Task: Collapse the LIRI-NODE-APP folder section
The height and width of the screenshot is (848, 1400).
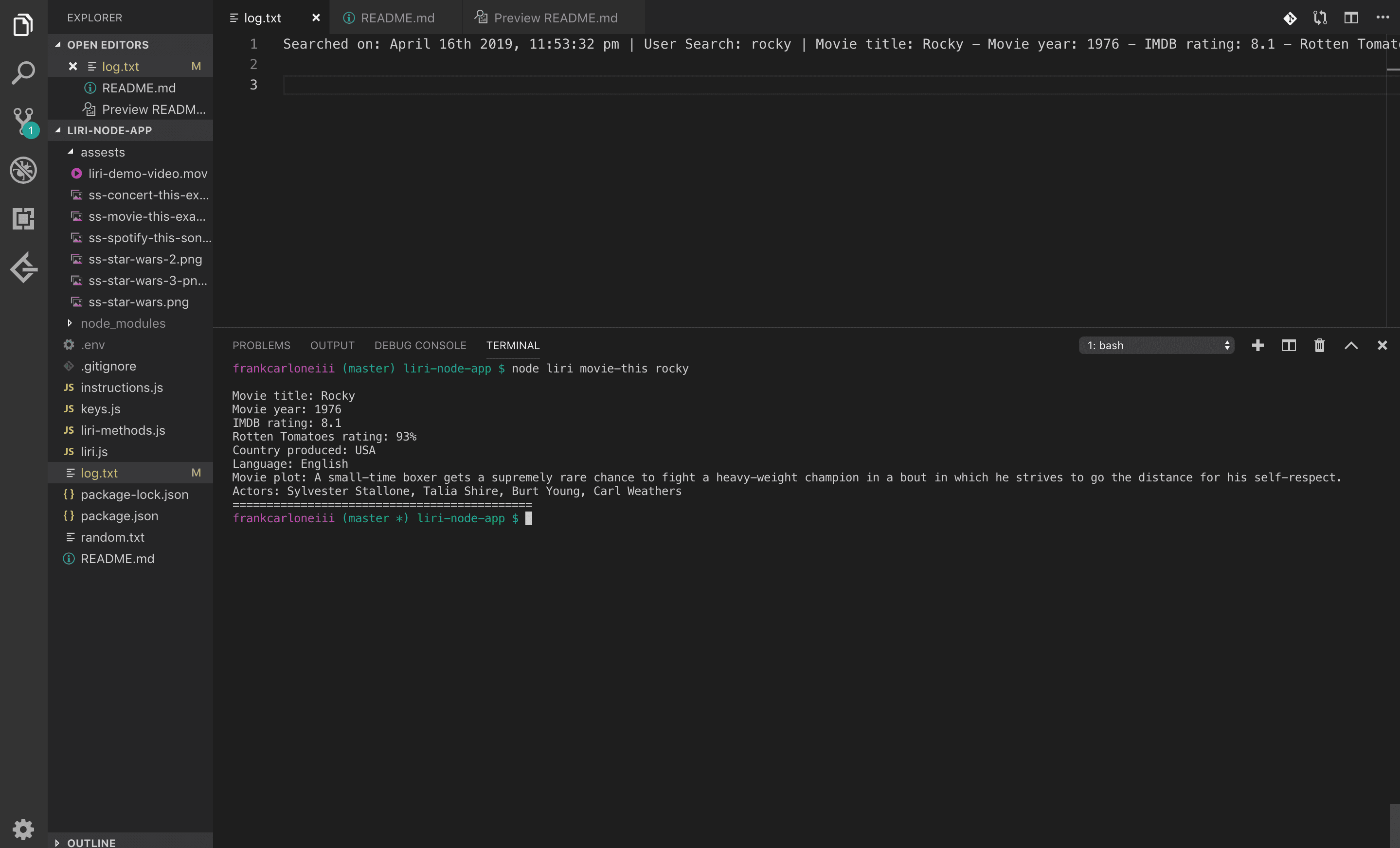Action: 131,130
